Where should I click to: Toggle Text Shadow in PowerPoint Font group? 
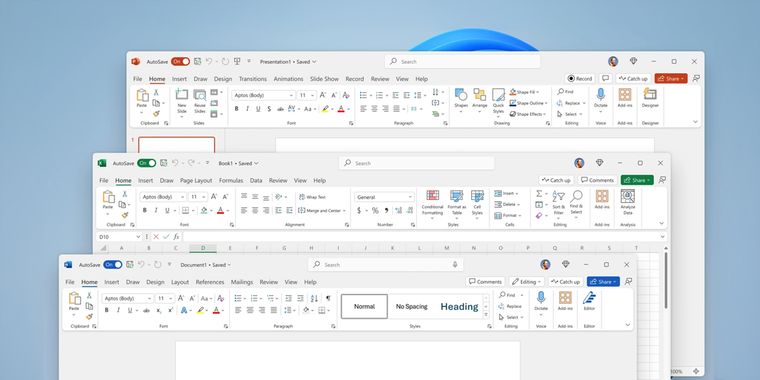point(269,109)
